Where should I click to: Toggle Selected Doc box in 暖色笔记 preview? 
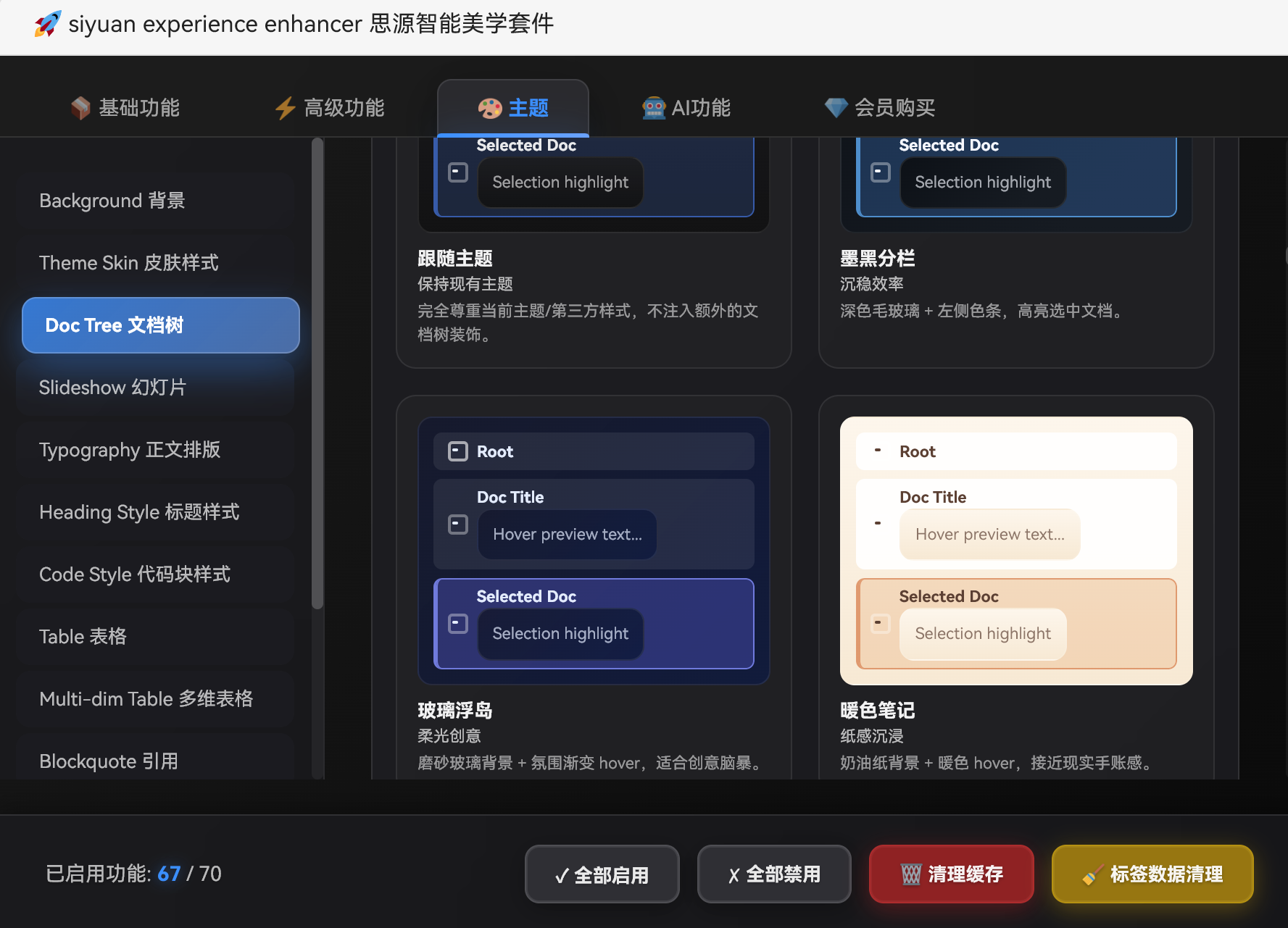coord(880,623)
